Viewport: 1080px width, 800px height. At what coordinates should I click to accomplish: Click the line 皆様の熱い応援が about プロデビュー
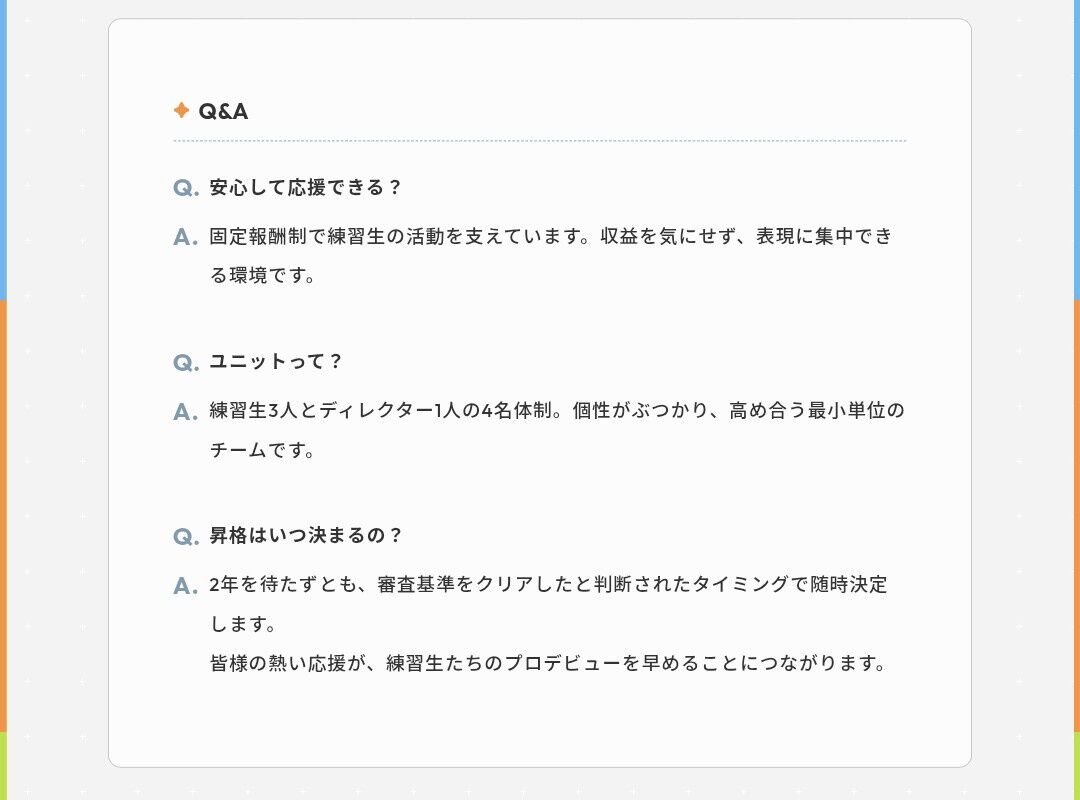(548, 663)
